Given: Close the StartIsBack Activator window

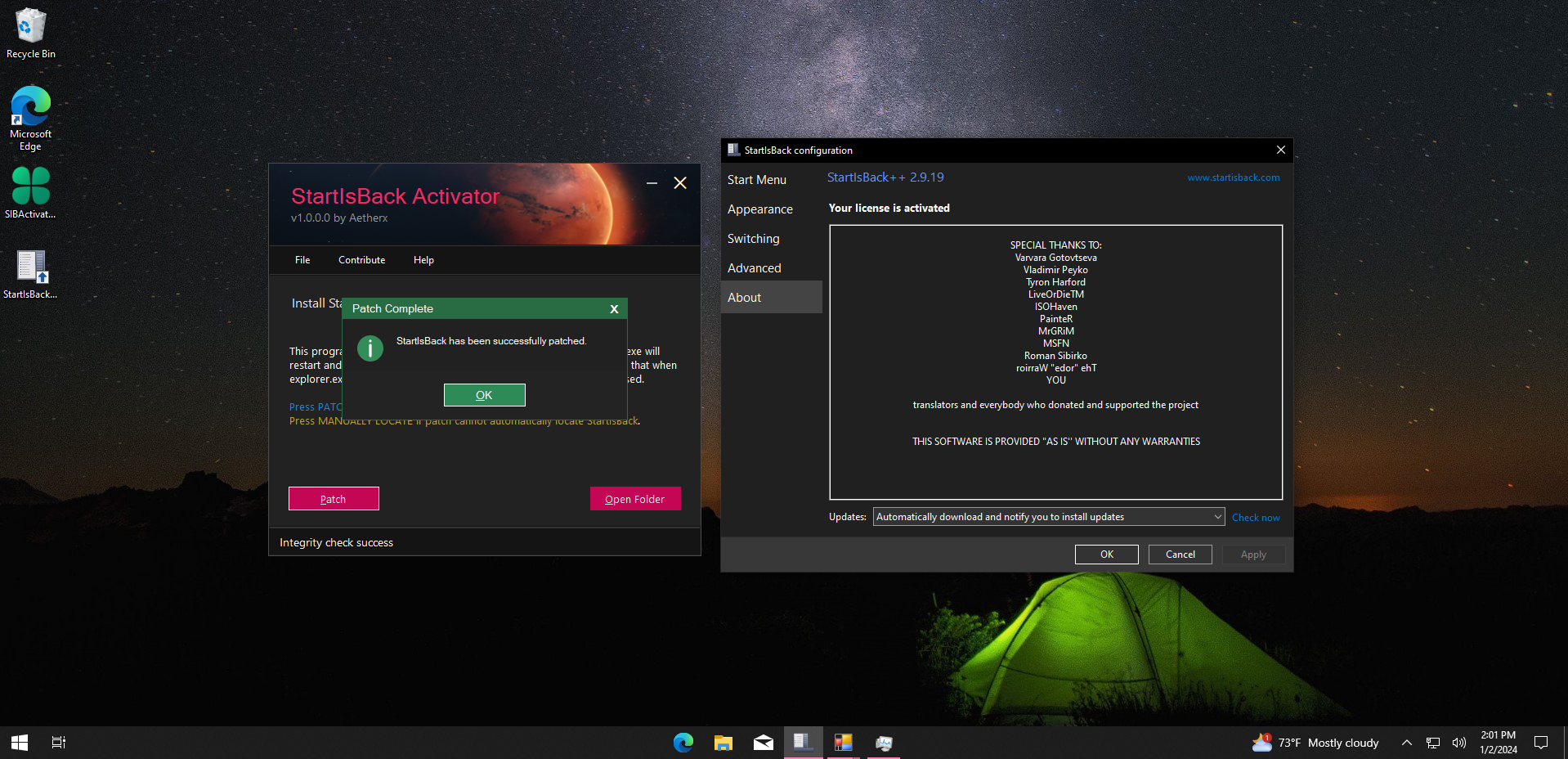Looking at the screenshot, I should tap(680, 183).
